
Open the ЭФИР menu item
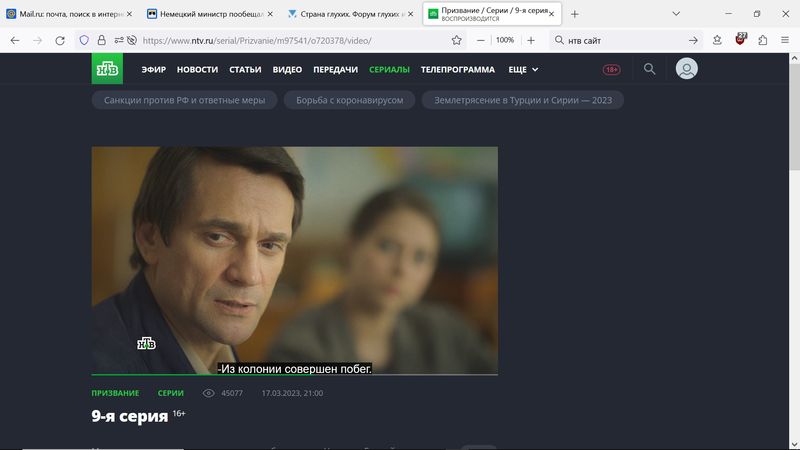click(154, 69)
